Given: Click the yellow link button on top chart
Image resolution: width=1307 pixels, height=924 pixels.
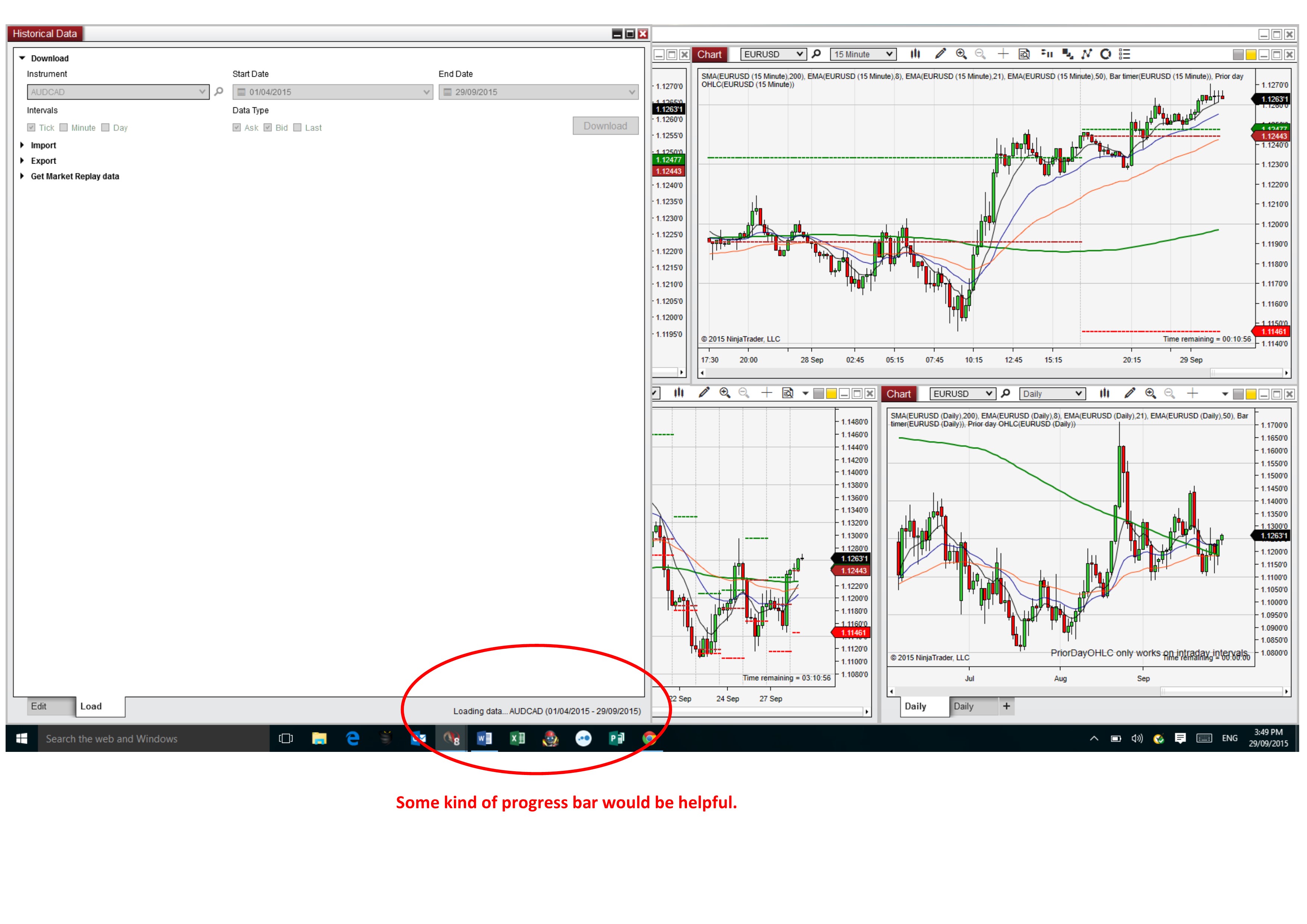Looking at the screenshot, I should (1251, 55).
